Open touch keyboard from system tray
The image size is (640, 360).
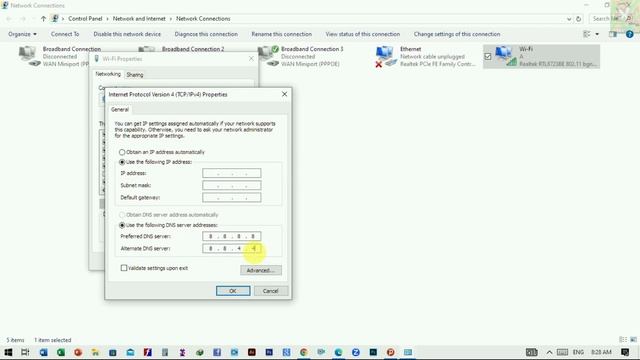pos(562,352)
